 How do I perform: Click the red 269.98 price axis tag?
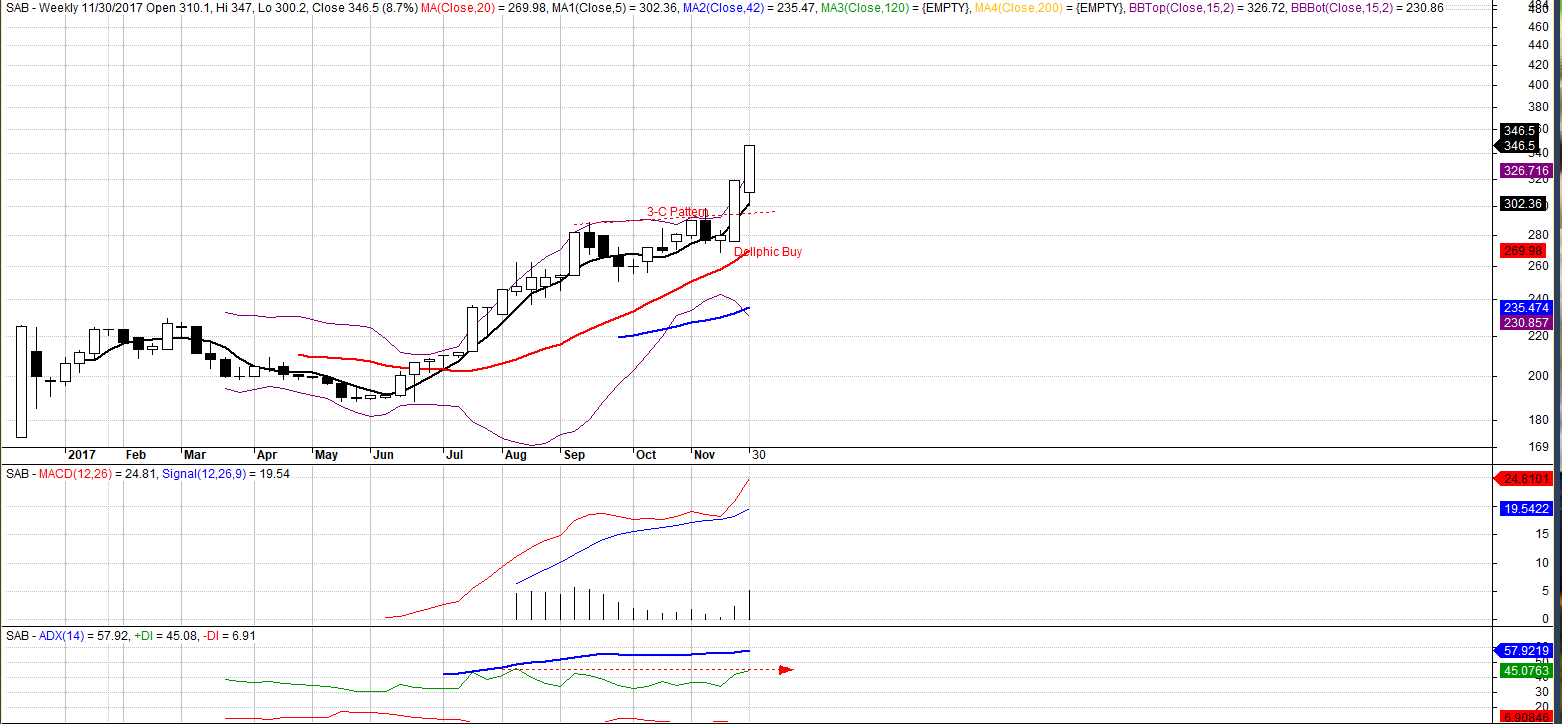coord(1522,250)
